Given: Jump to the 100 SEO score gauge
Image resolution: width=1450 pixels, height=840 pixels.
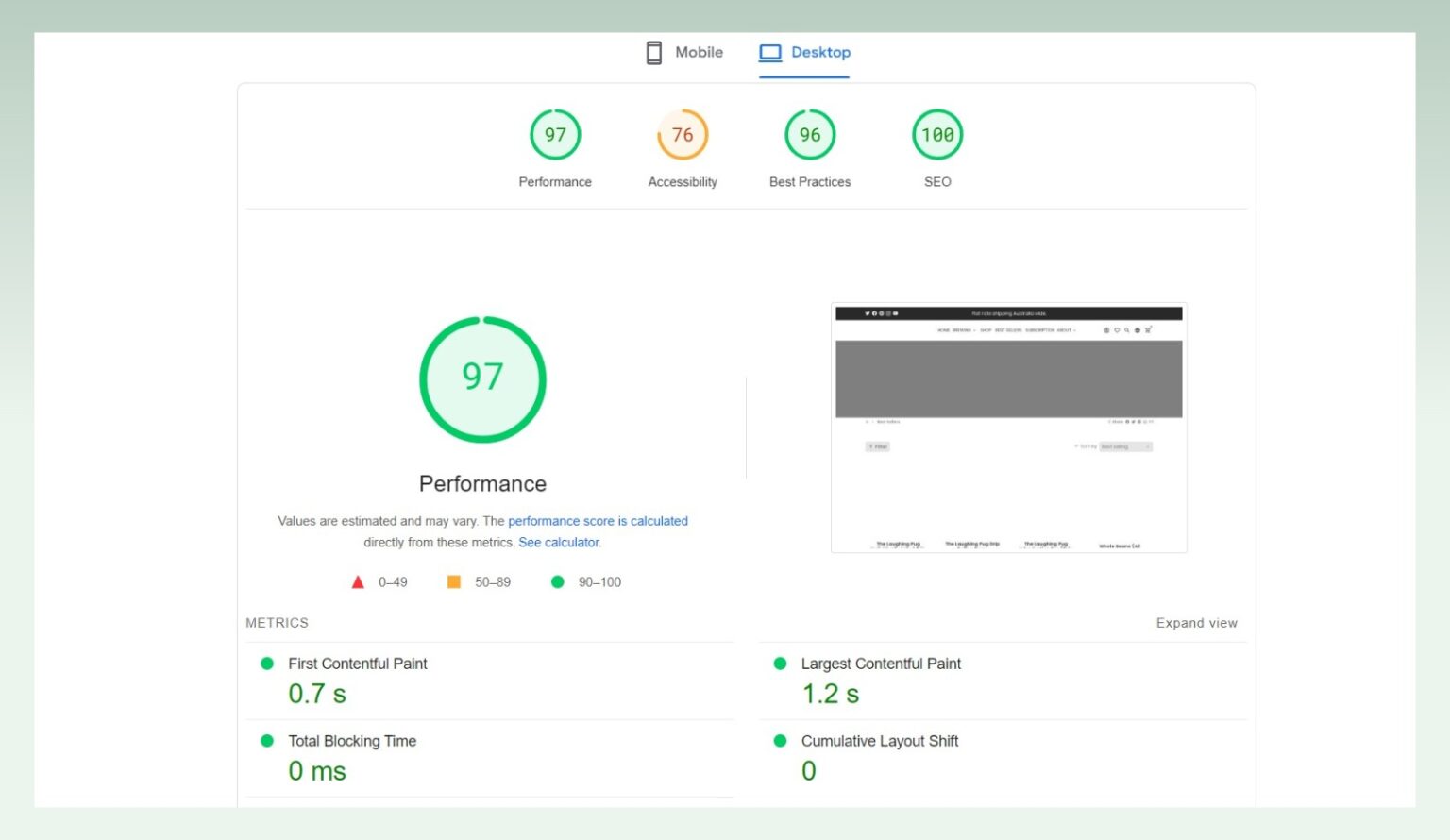Looking at the screenshot, I should pos(937,135).
